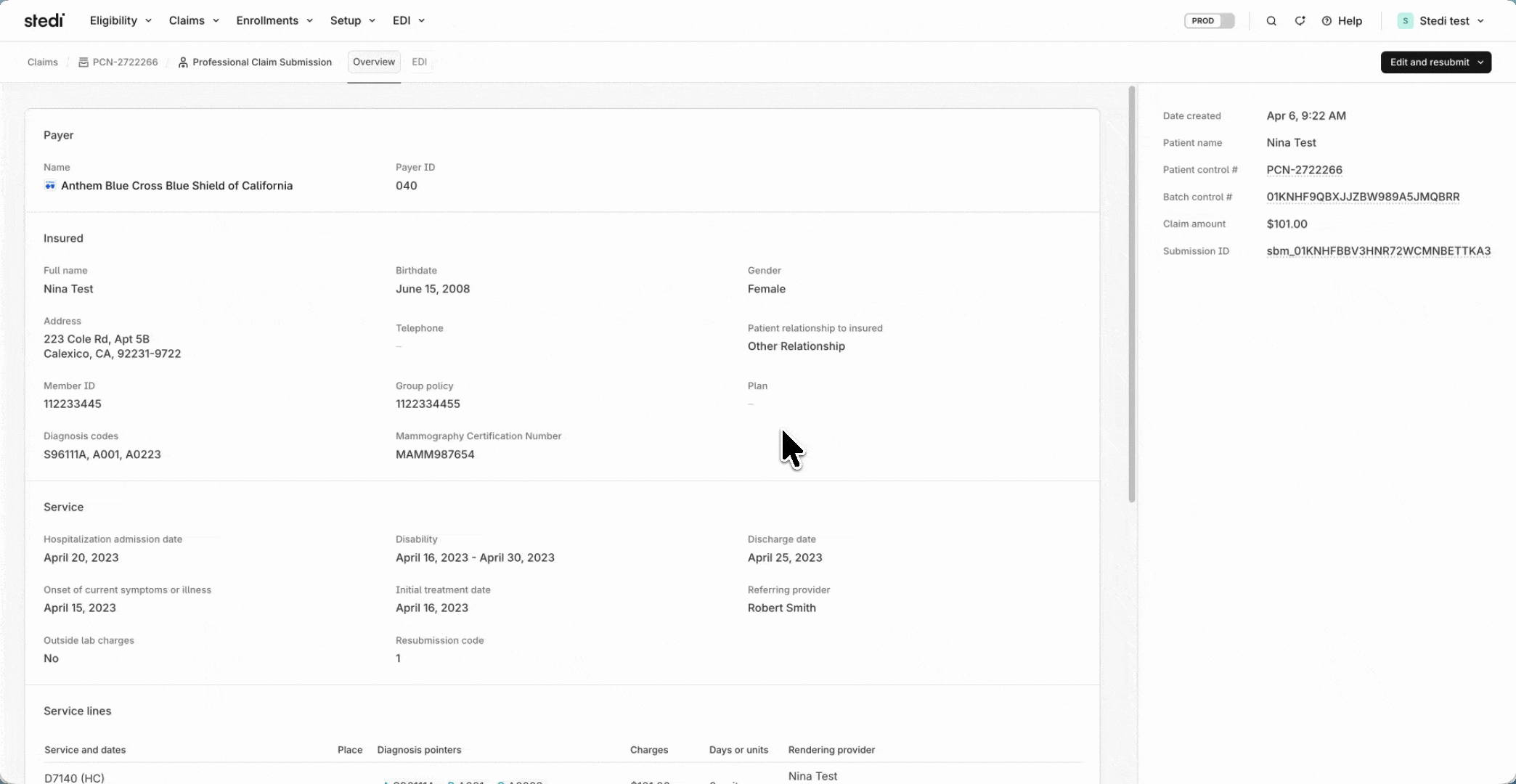Open the Setup dropdown menu
The image size is (1516, 784).
coord(352,20)
